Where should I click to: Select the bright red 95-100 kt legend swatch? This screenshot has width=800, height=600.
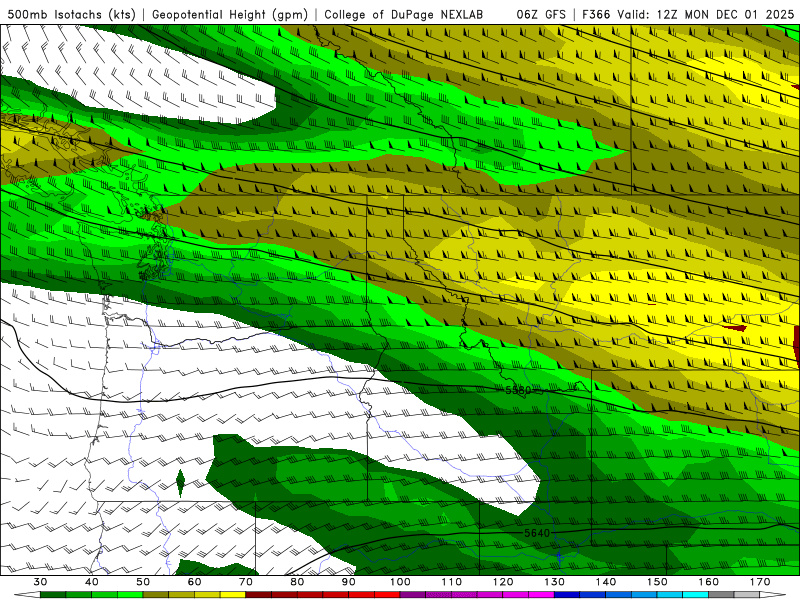(x=387, y=595)
